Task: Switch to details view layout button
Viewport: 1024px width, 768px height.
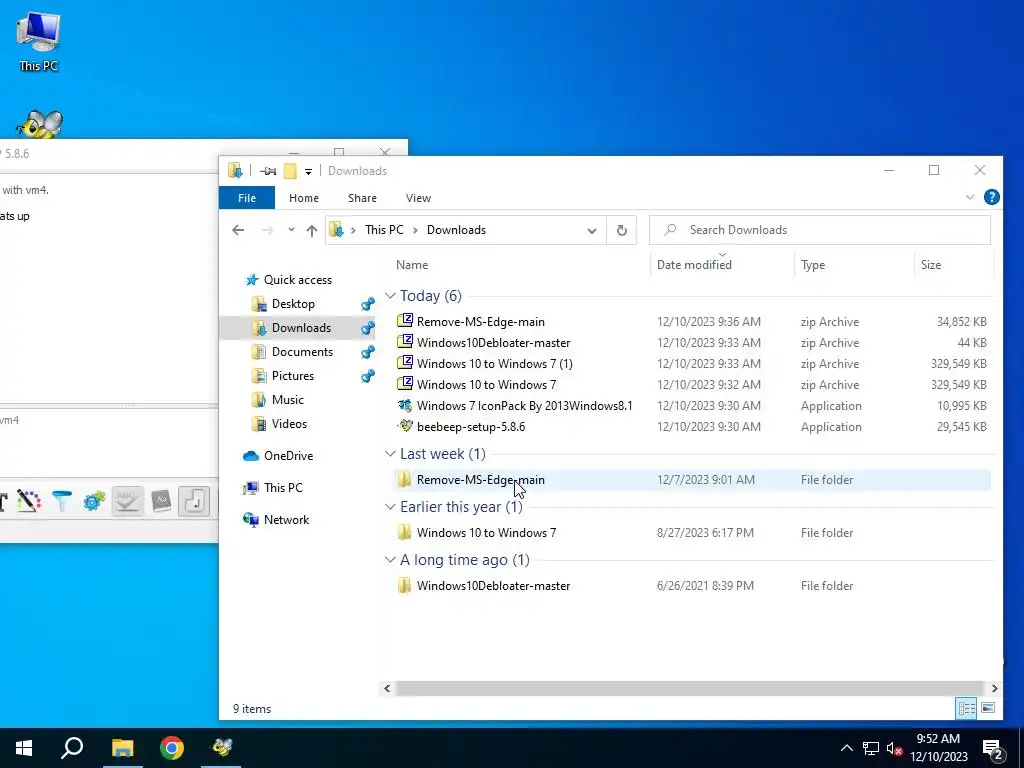Action: 967,708
